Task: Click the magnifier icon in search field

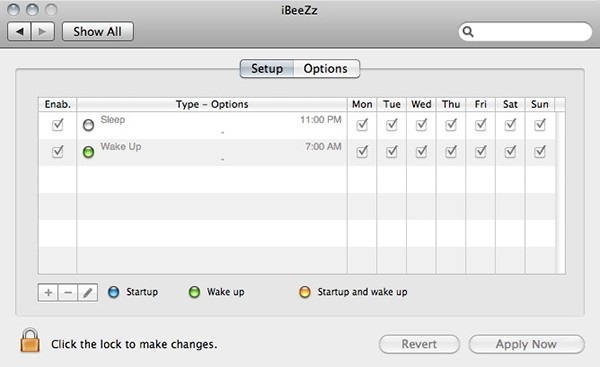Action: coord(468,32)
